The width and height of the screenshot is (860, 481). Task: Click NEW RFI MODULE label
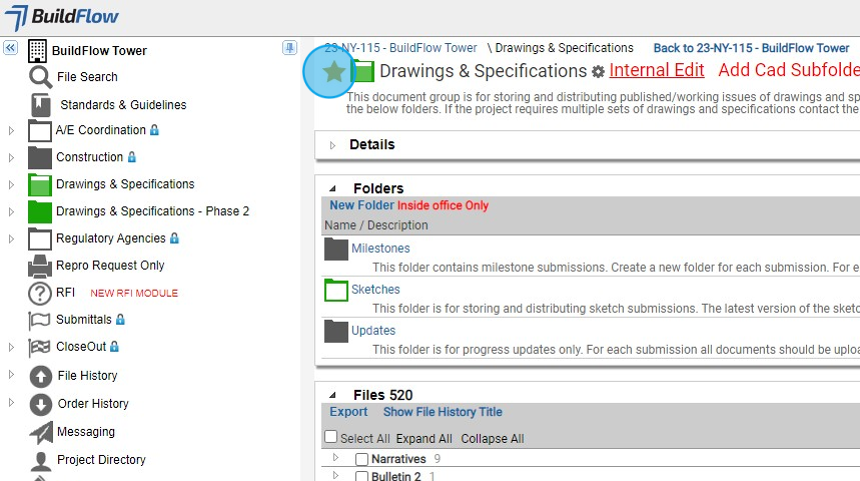click(134, 293)
